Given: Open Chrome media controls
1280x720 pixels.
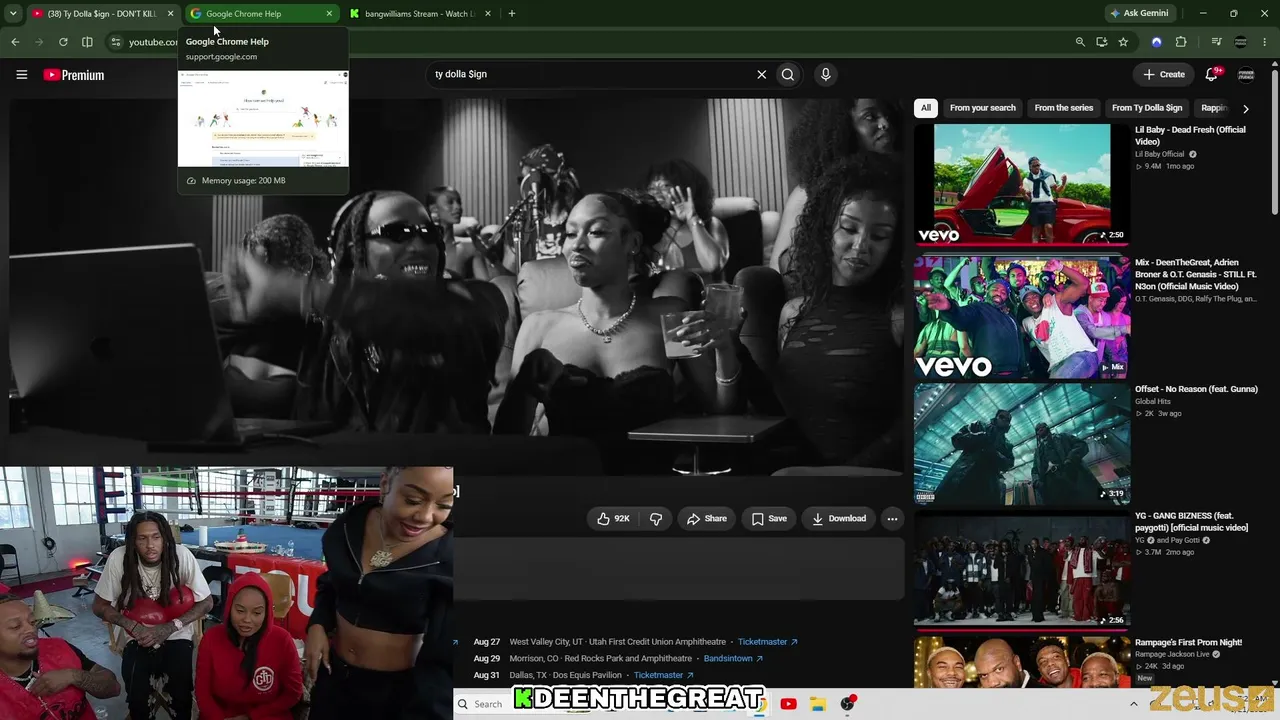Looking at the screenshot, I should [1216, 42].
